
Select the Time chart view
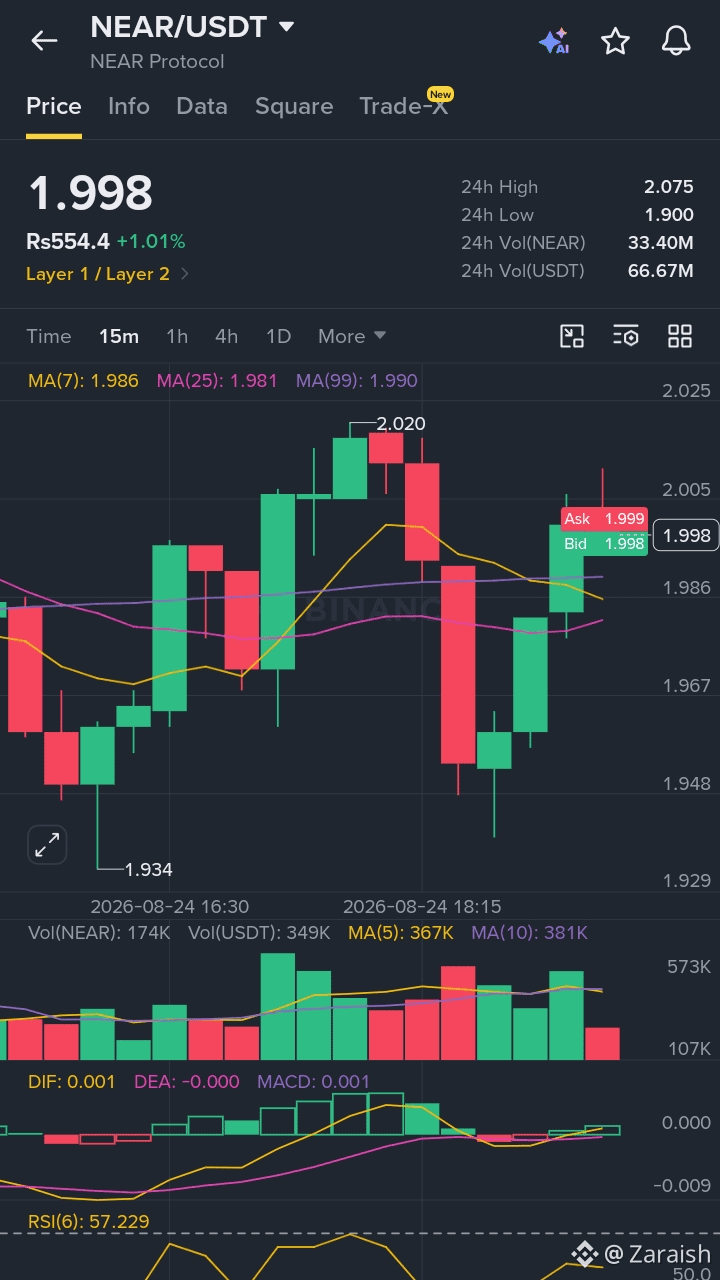point(49,336)
